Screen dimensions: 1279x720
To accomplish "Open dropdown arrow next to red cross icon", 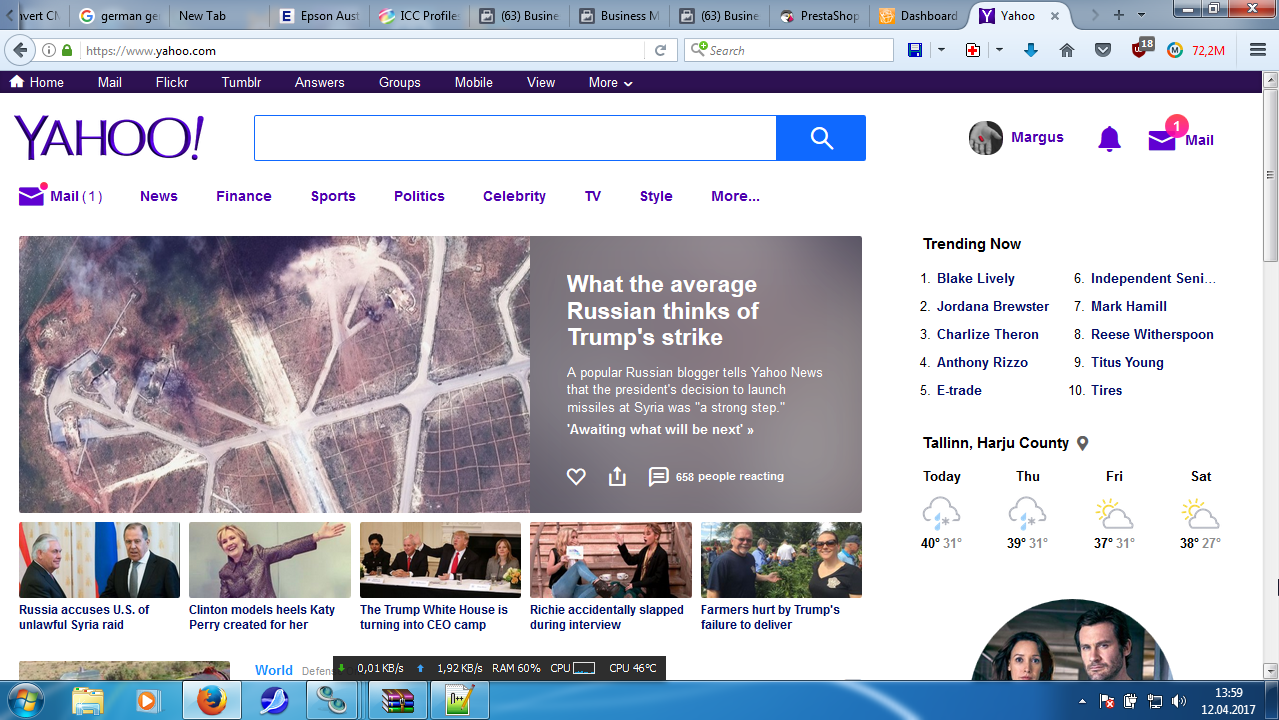I will [999, 50].
